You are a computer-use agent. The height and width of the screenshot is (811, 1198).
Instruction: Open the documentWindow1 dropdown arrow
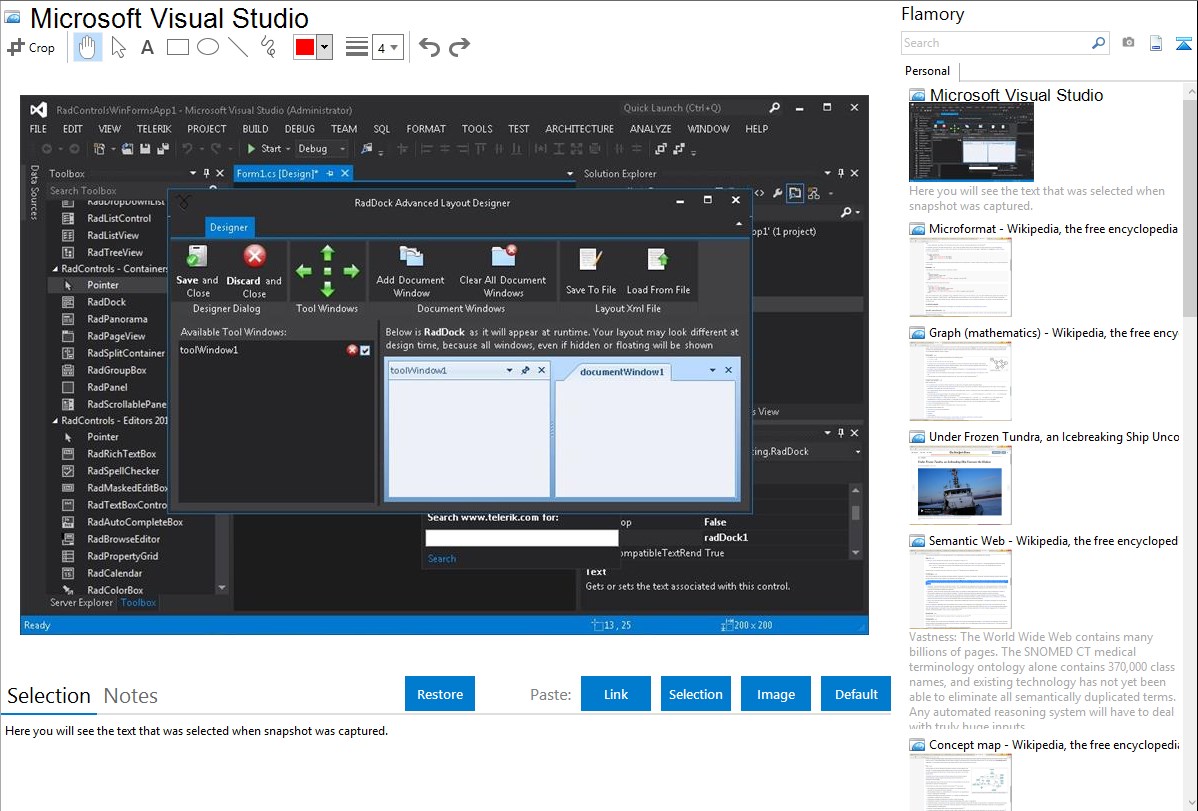click(712, 370)
